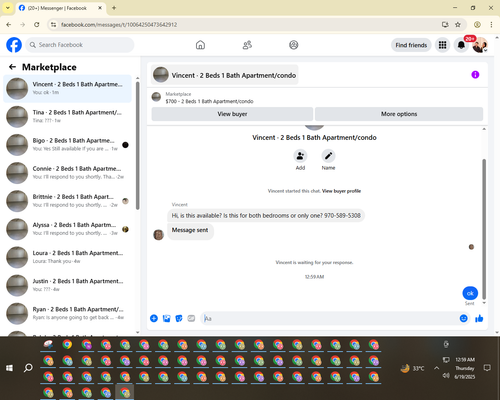Open the apps grid menu
This screenshot has width=500, height=400.
(x=442, y=45)
